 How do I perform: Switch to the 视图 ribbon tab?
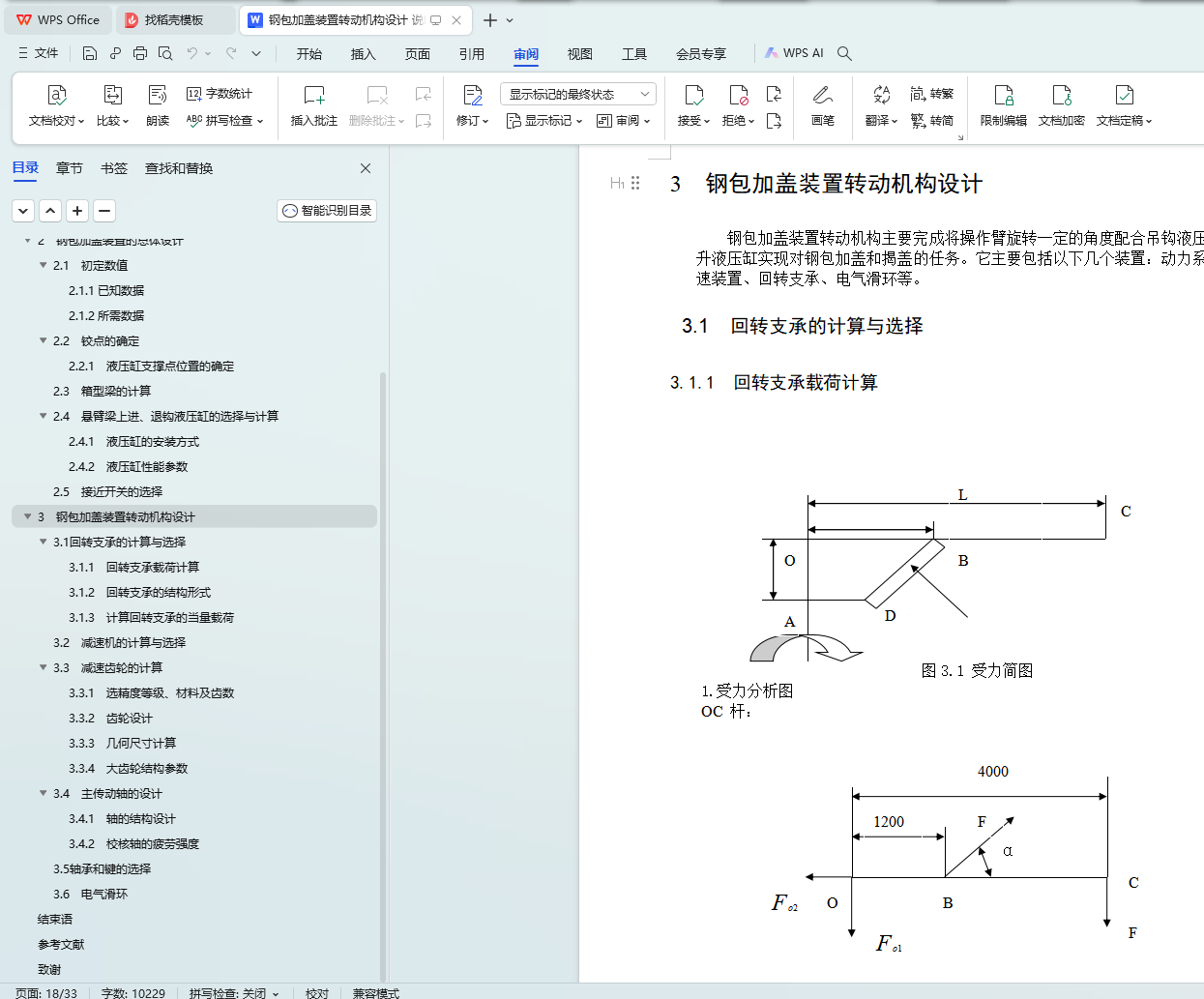pyautogui.click(x=580, y=54)
